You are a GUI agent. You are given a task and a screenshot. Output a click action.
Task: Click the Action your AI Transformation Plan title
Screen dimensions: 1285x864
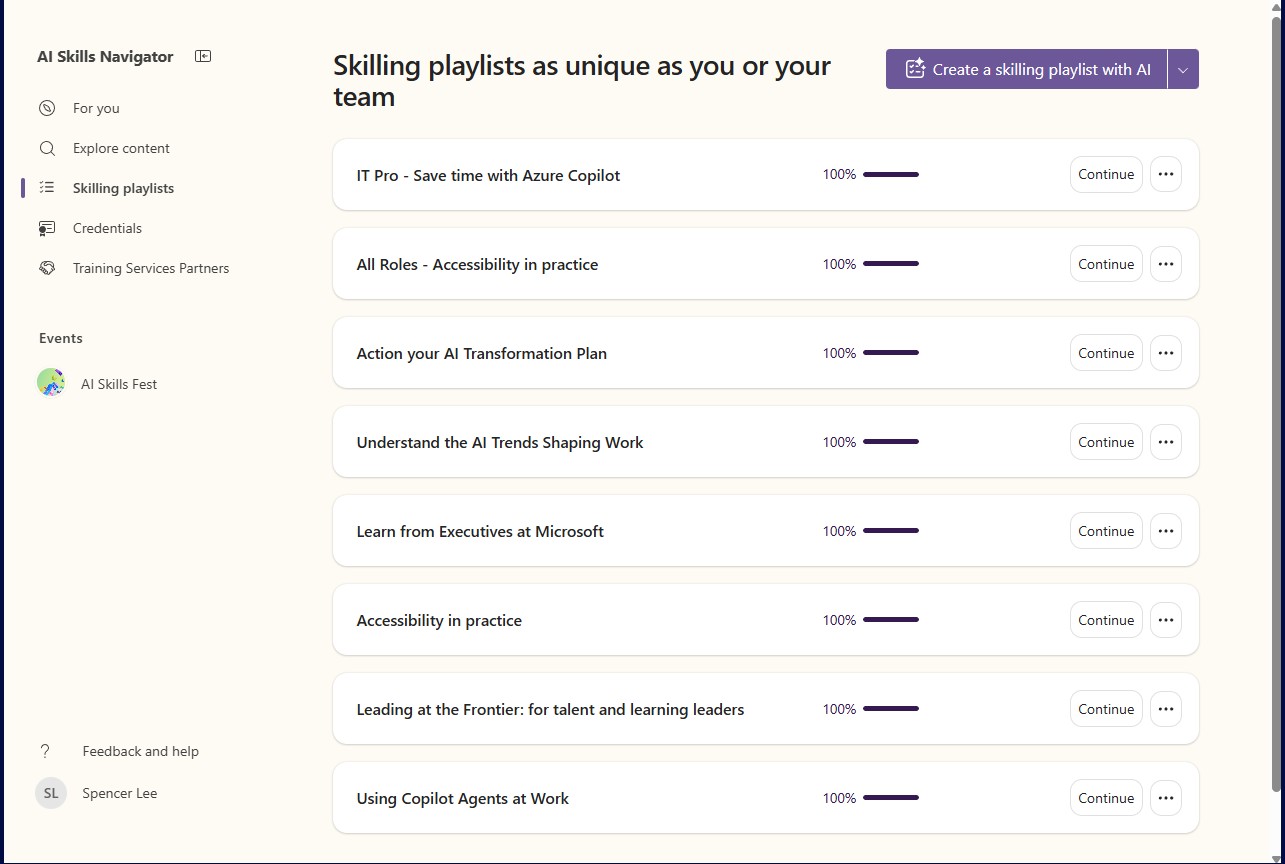pos(481,353)
